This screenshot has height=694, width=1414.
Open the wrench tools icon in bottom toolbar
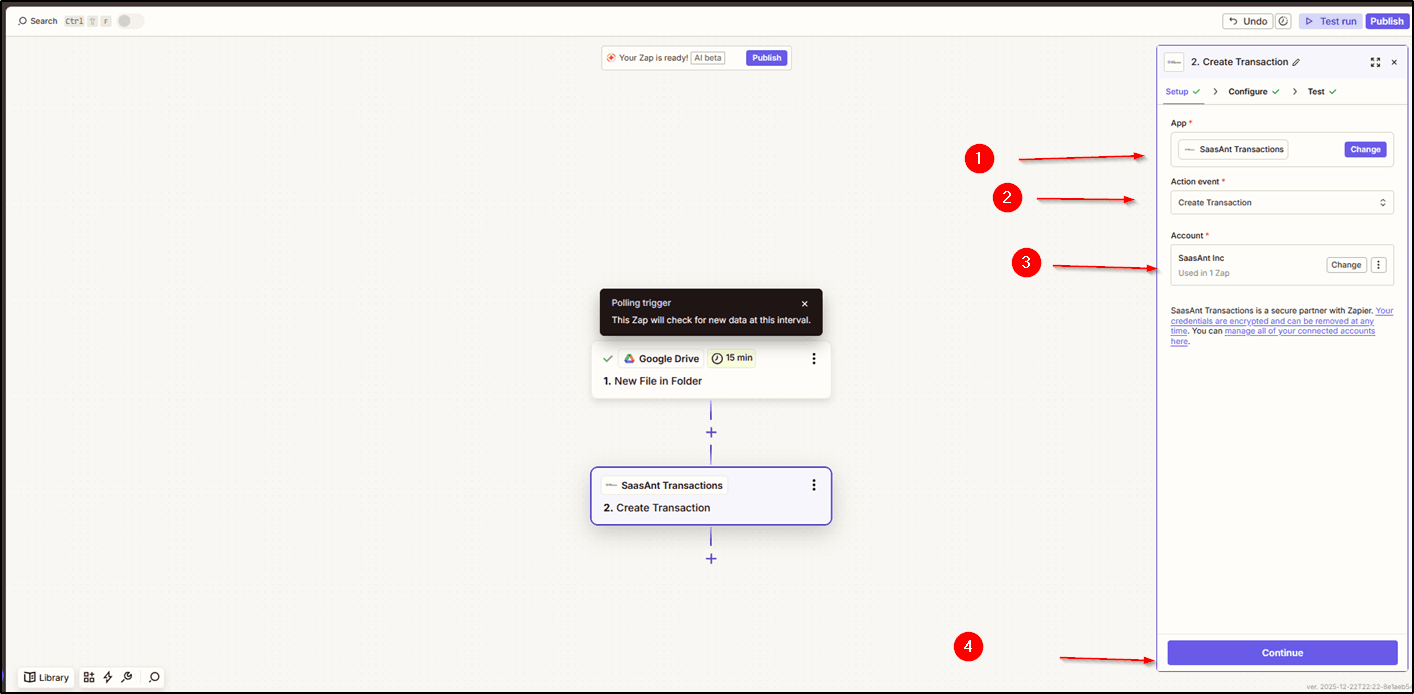(127, 677)
